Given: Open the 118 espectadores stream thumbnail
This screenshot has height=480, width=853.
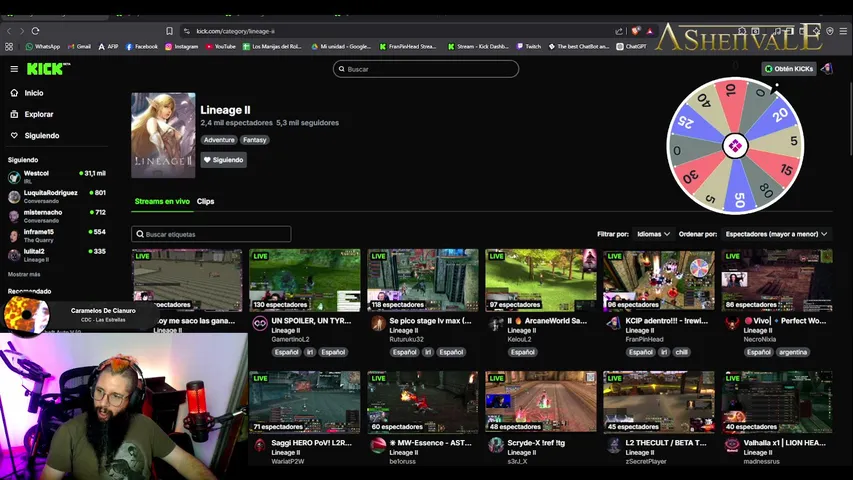Looking at the screenshot, I should pyautogui.click(x=423, y=280).
